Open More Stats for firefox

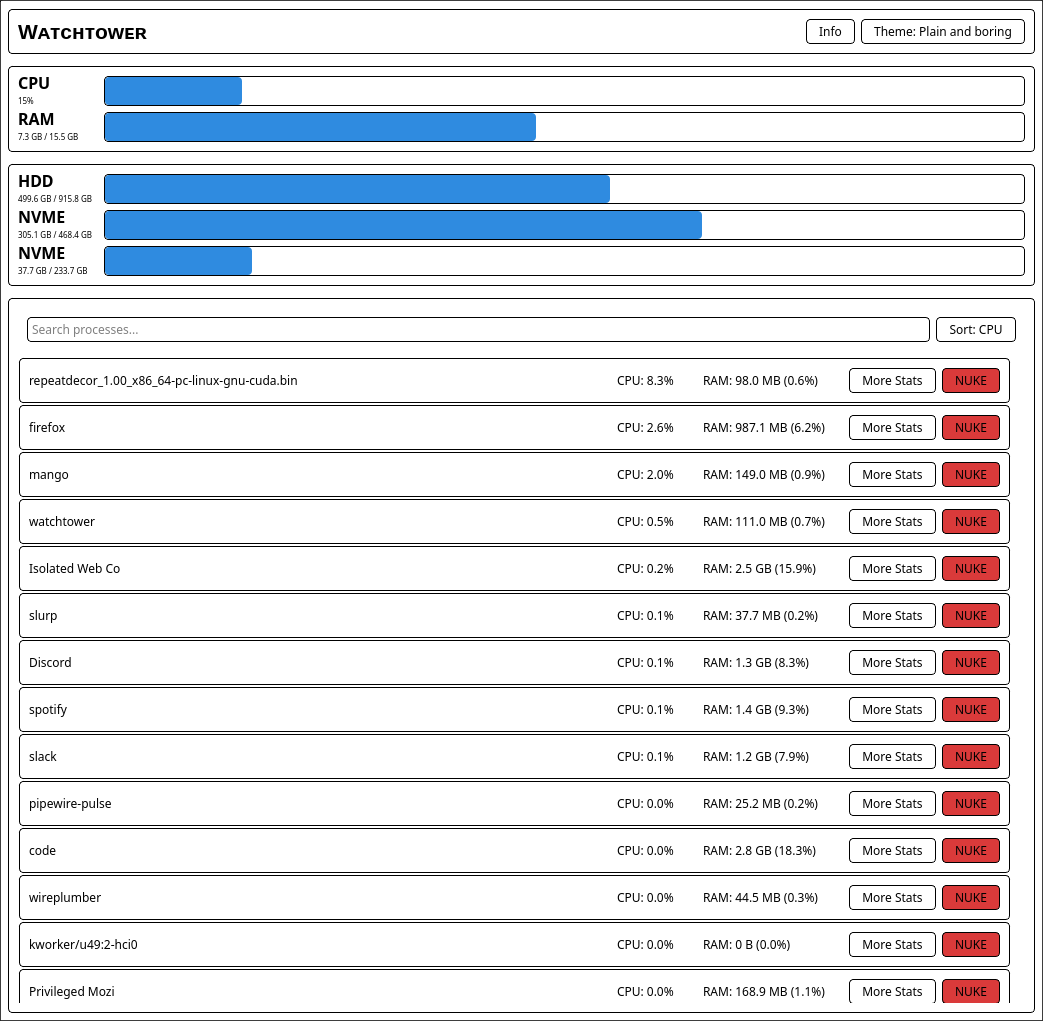tap(892, 428)
